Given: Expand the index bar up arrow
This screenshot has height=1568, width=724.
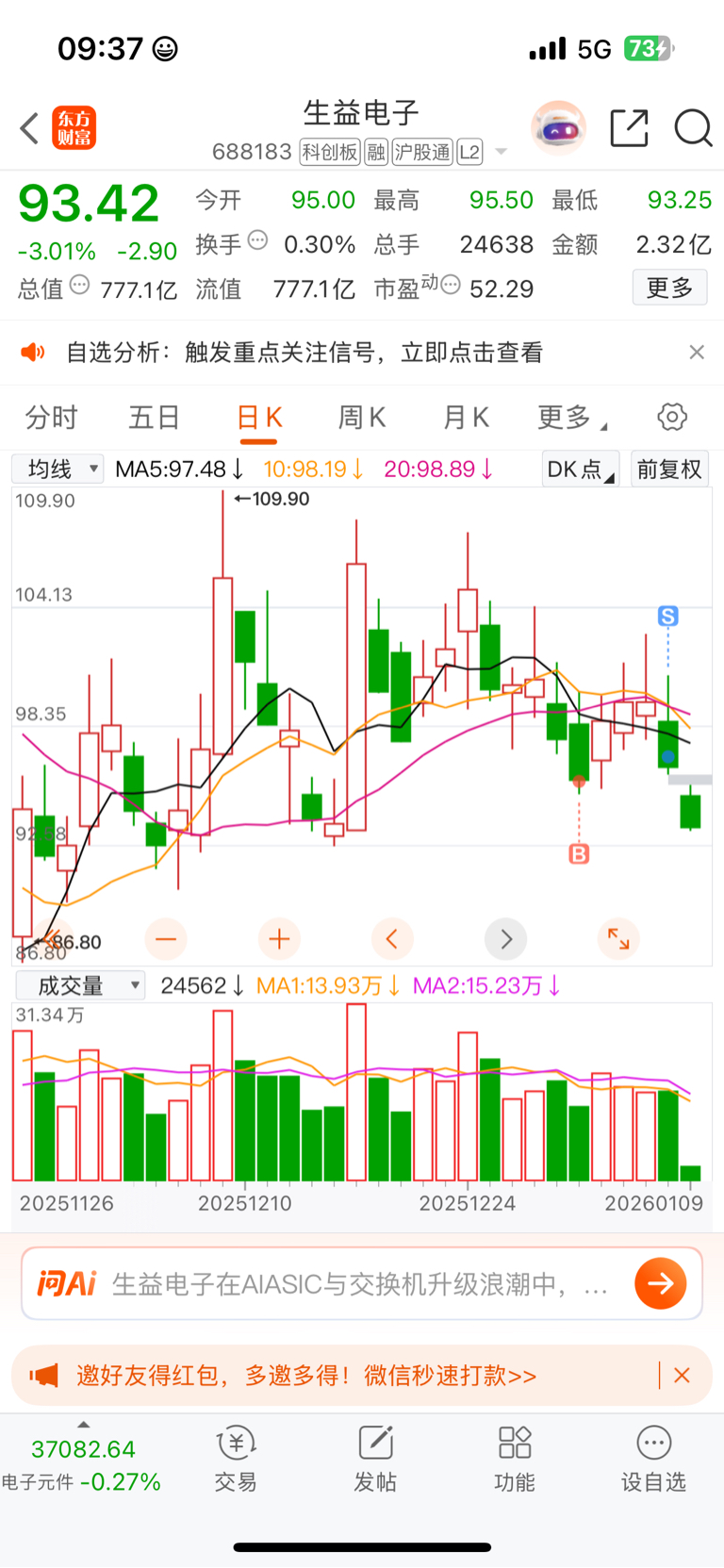Looking at the screenshot, I should [83, 1425].
